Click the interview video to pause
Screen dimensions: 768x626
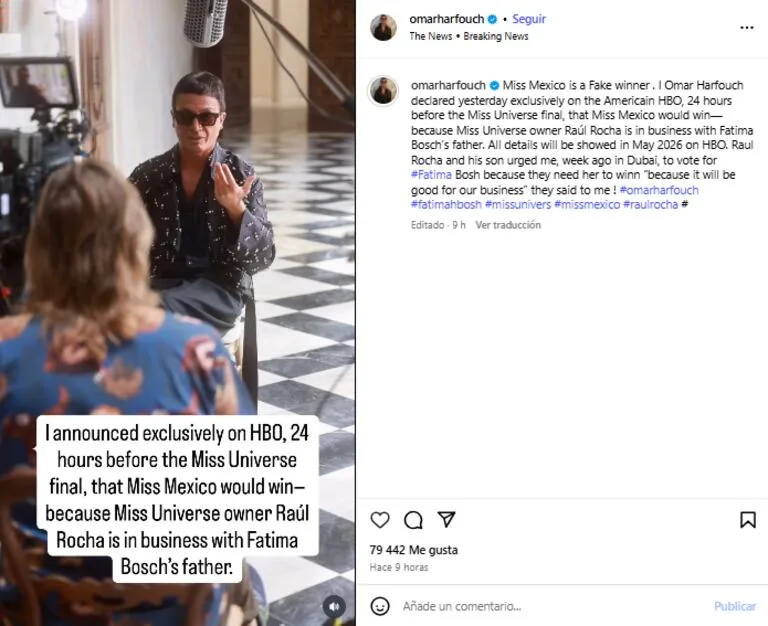pos(178,250)
